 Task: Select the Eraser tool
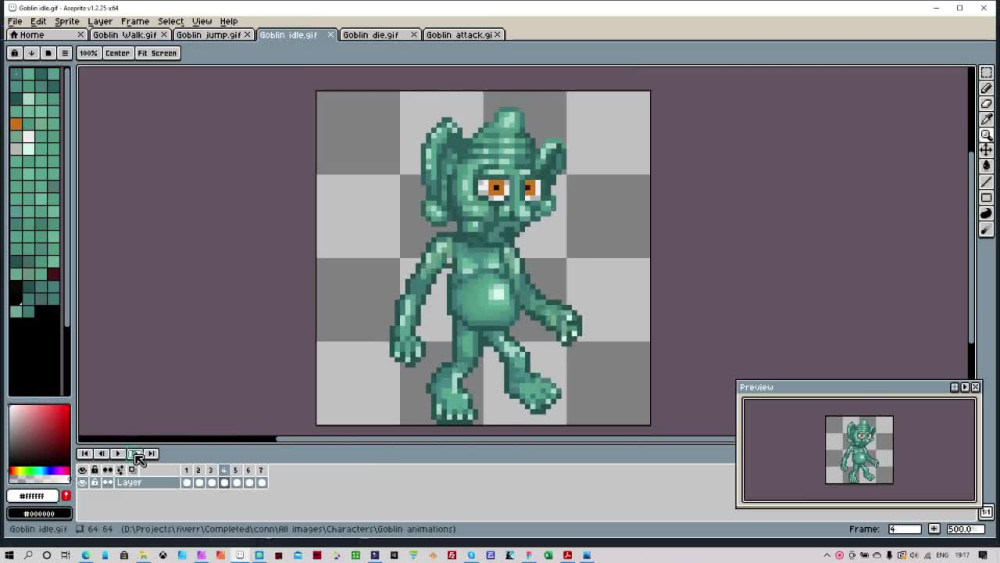click(x=986, y=103)
